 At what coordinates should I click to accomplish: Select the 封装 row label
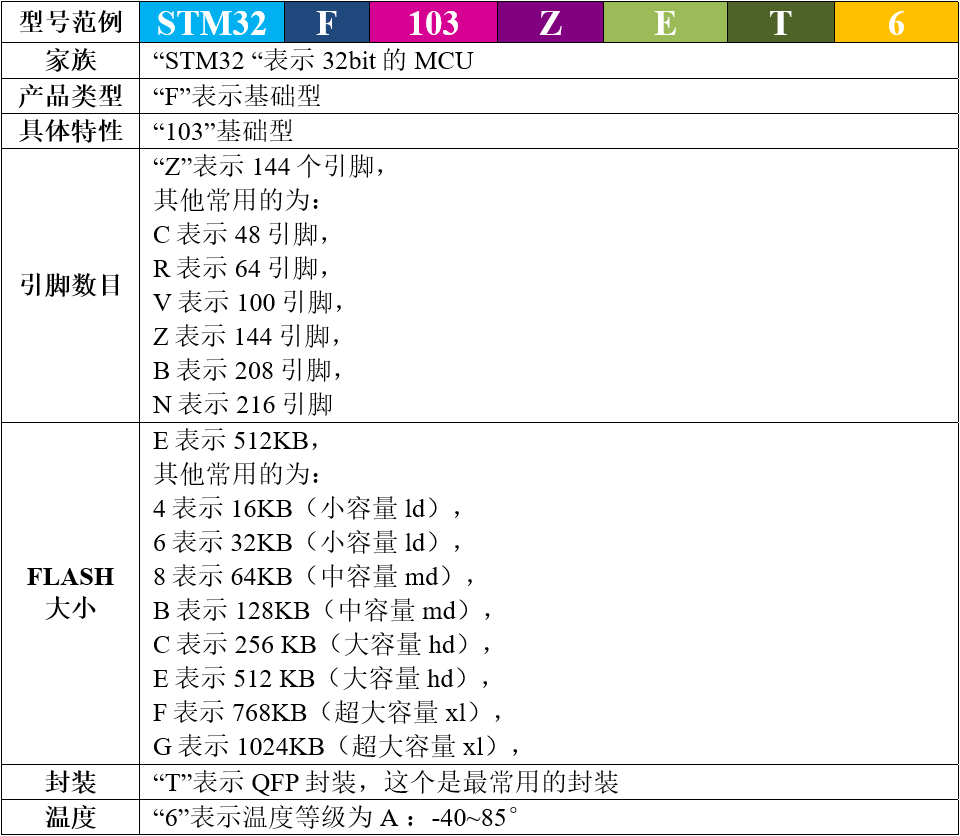click(70, 781)
